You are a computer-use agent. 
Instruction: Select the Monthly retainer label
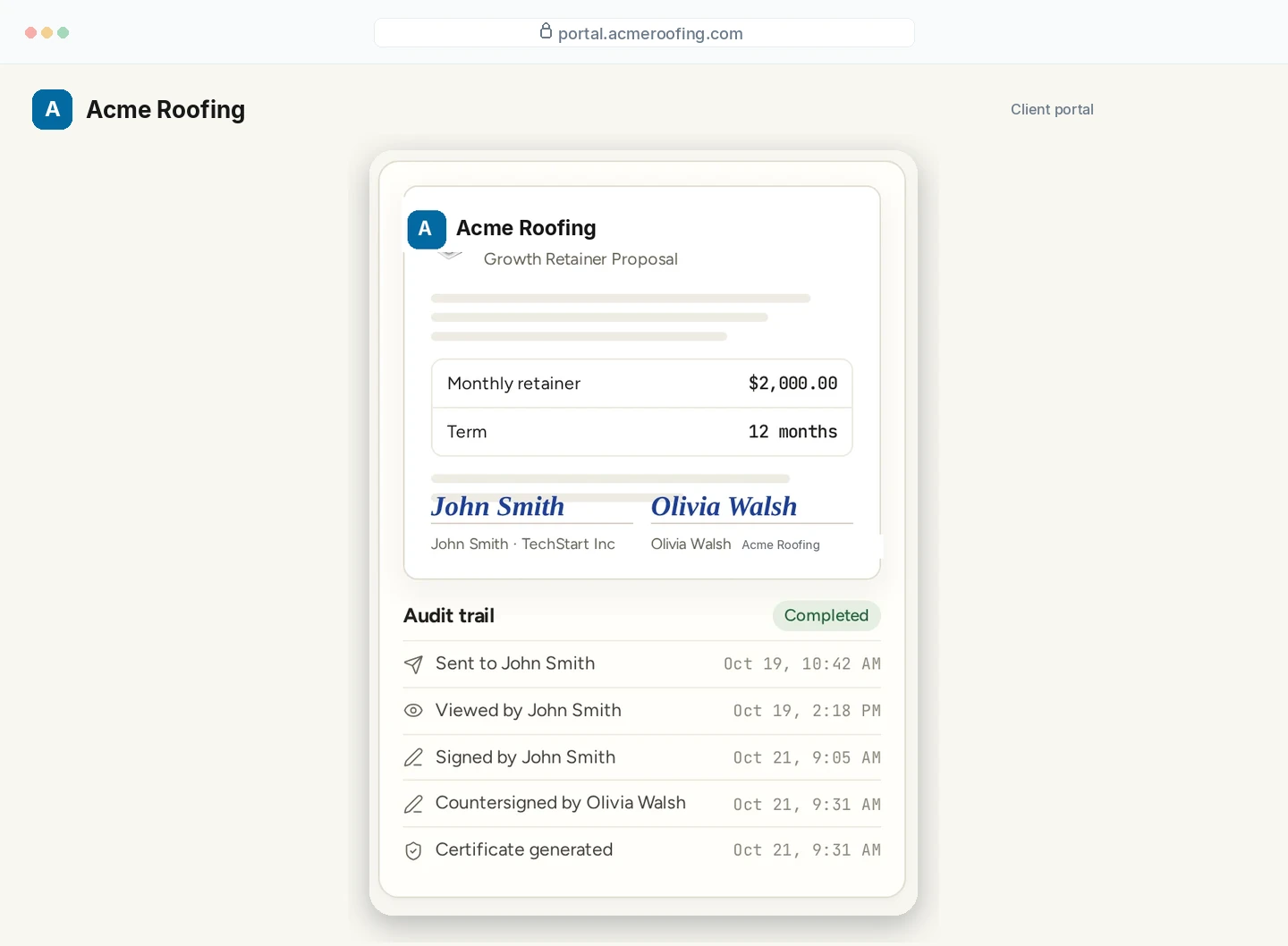pos(513,384)
